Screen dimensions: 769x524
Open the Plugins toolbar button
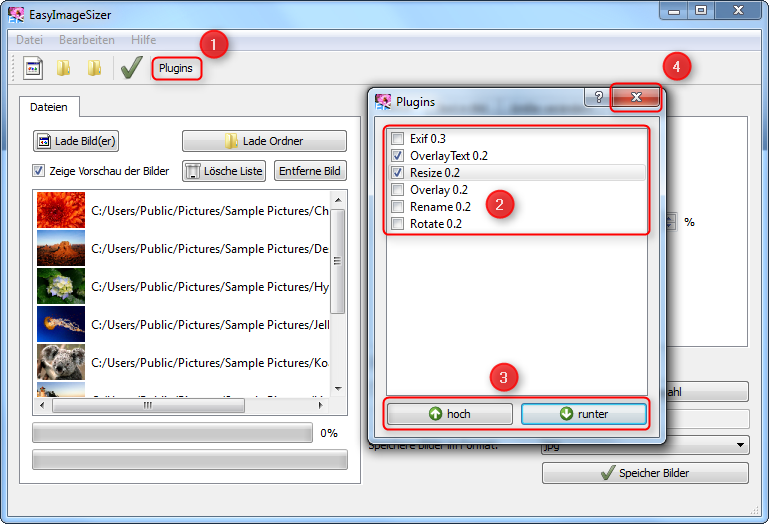(176, 68)
